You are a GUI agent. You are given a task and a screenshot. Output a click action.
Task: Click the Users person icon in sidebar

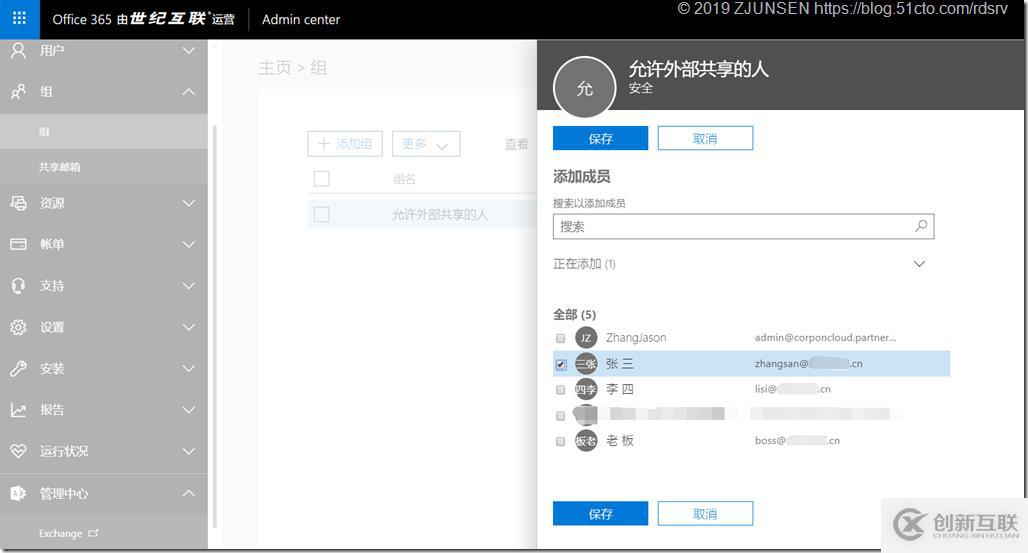19,51
